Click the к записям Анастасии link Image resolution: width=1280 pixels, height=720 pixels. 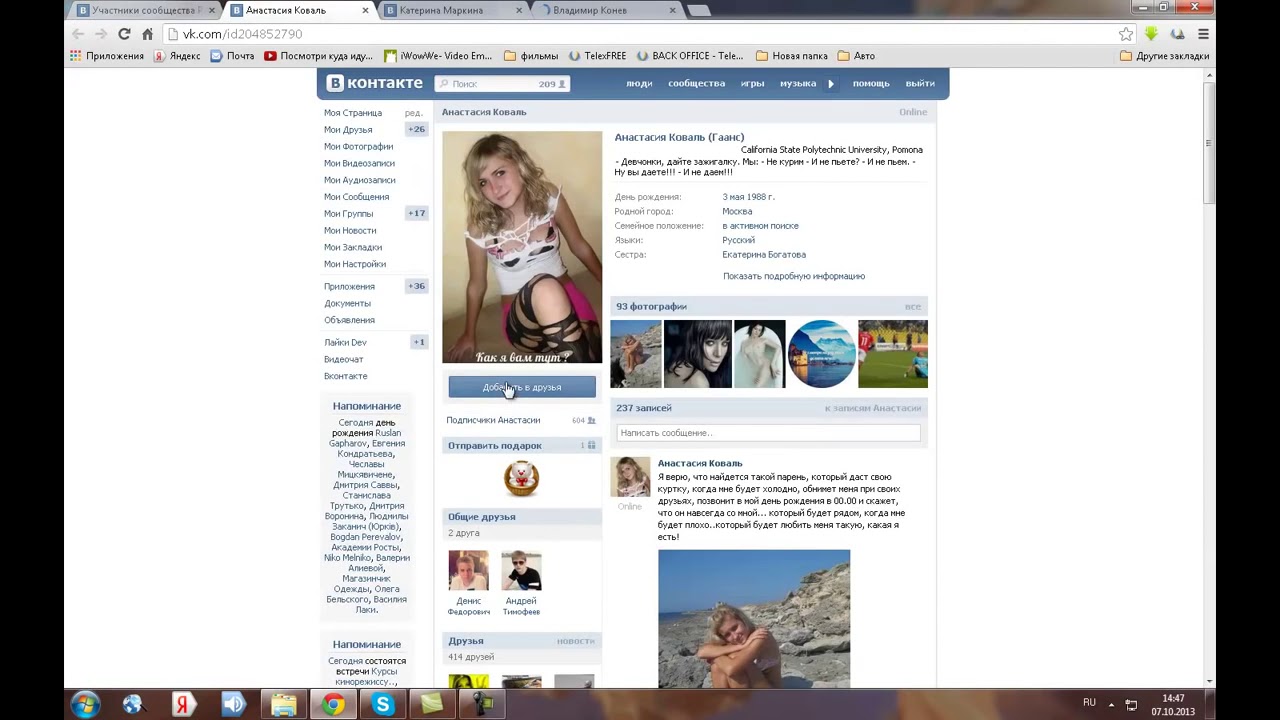point(873,408)
